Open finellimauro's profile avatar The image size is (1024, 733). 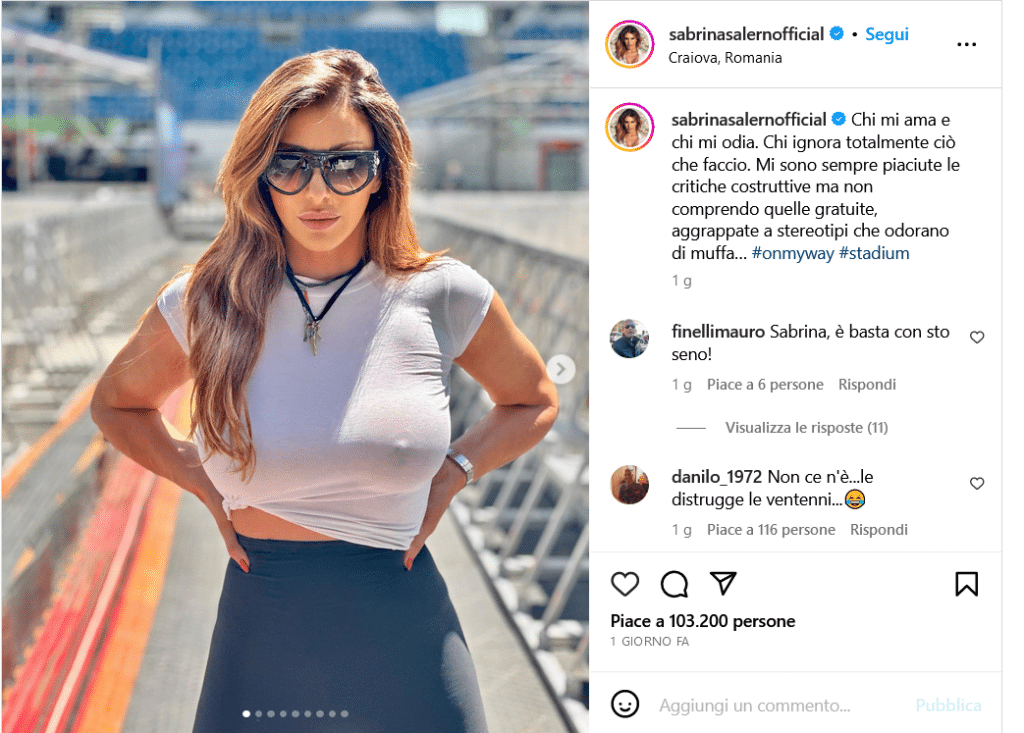[x=629, y=338]
